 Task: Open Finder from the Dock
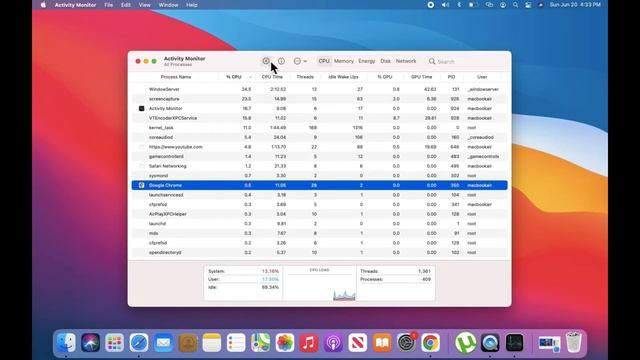66,342
